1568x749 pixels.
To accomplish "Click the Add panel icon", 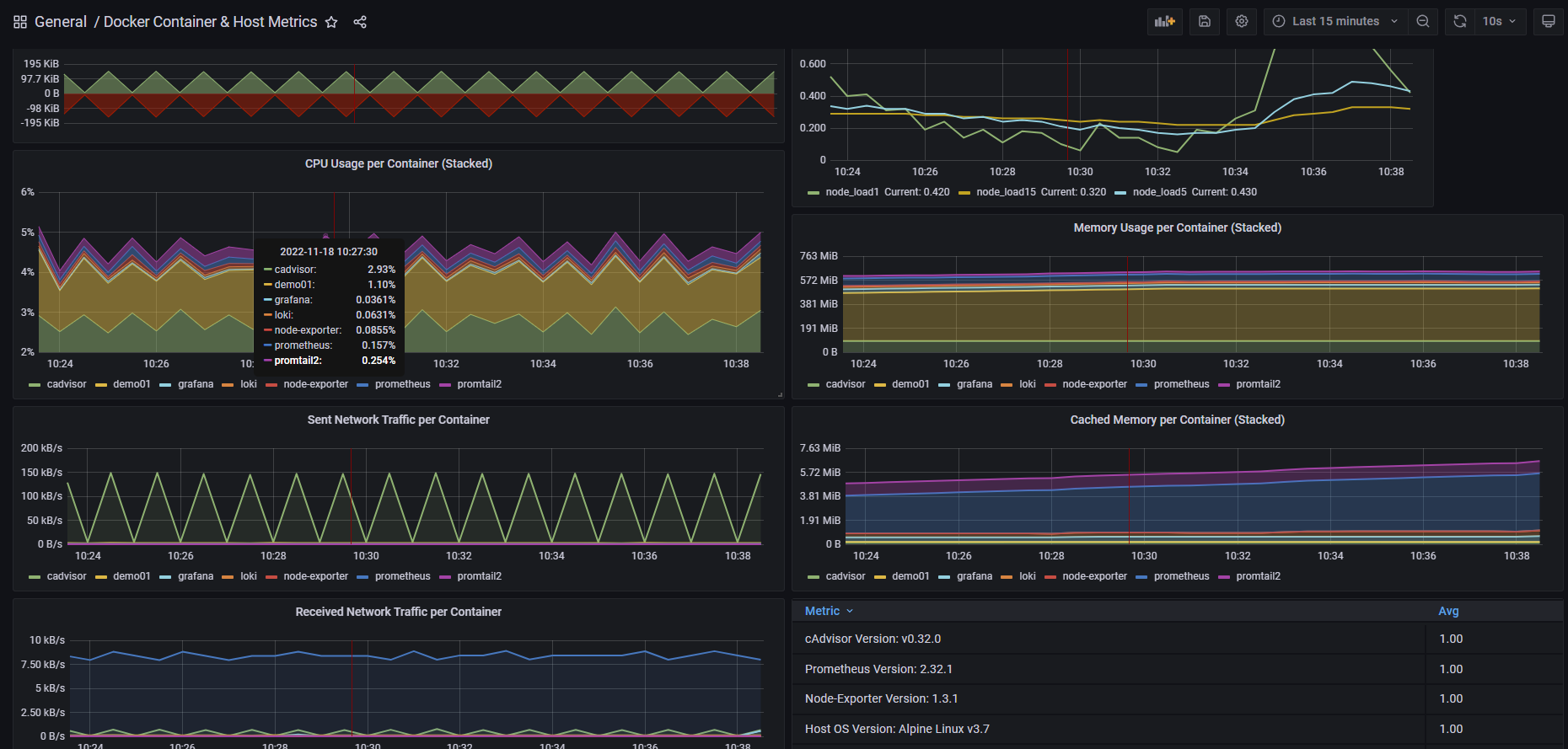I will click(1164, 21).
